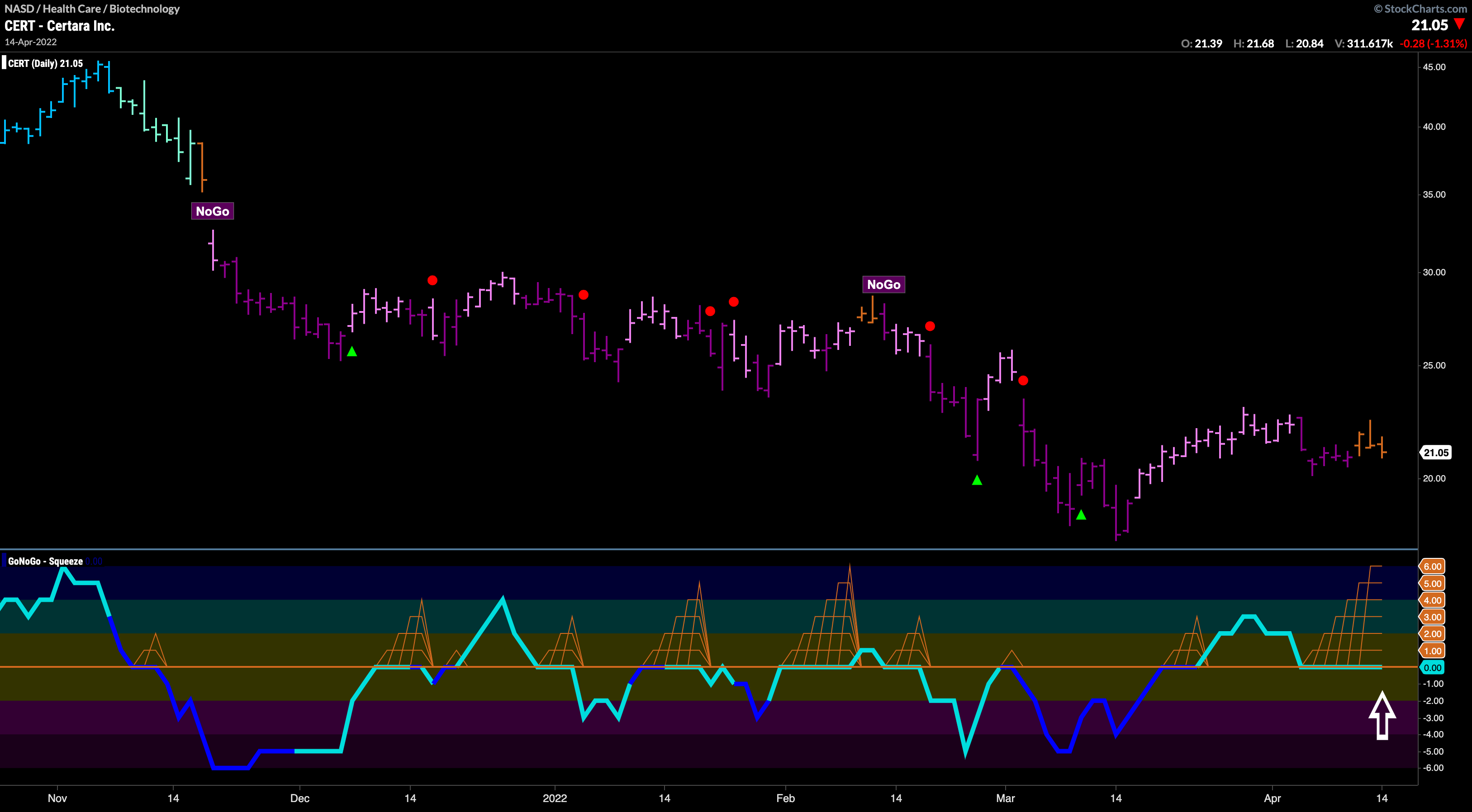The height and width of the screenshot is (812, 1472).
Task: Click the 14 label between Feb and Mar
Action: click(896, 798)
